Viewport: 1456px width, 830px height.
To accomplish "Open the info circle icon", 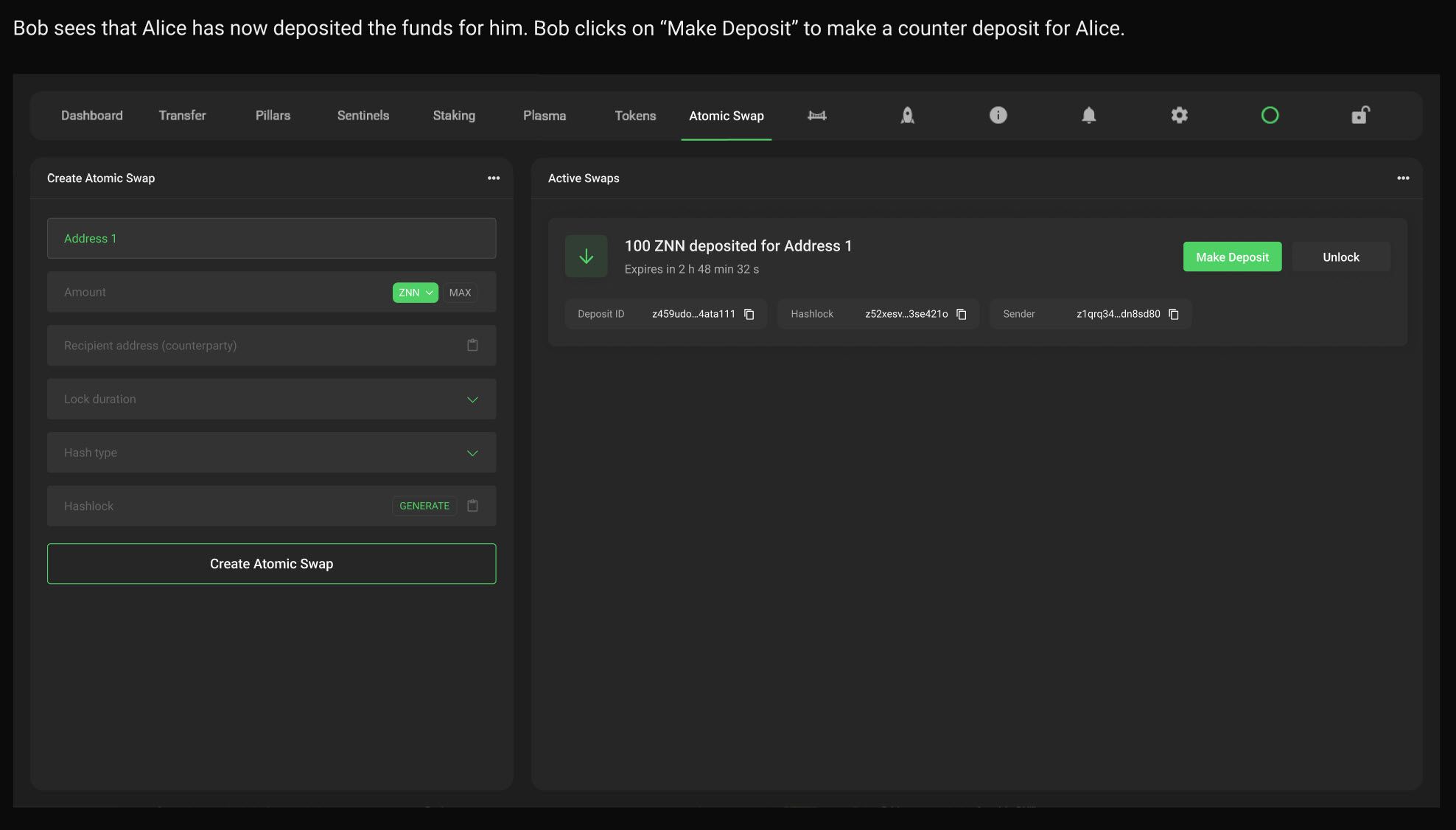I will 998,116.
